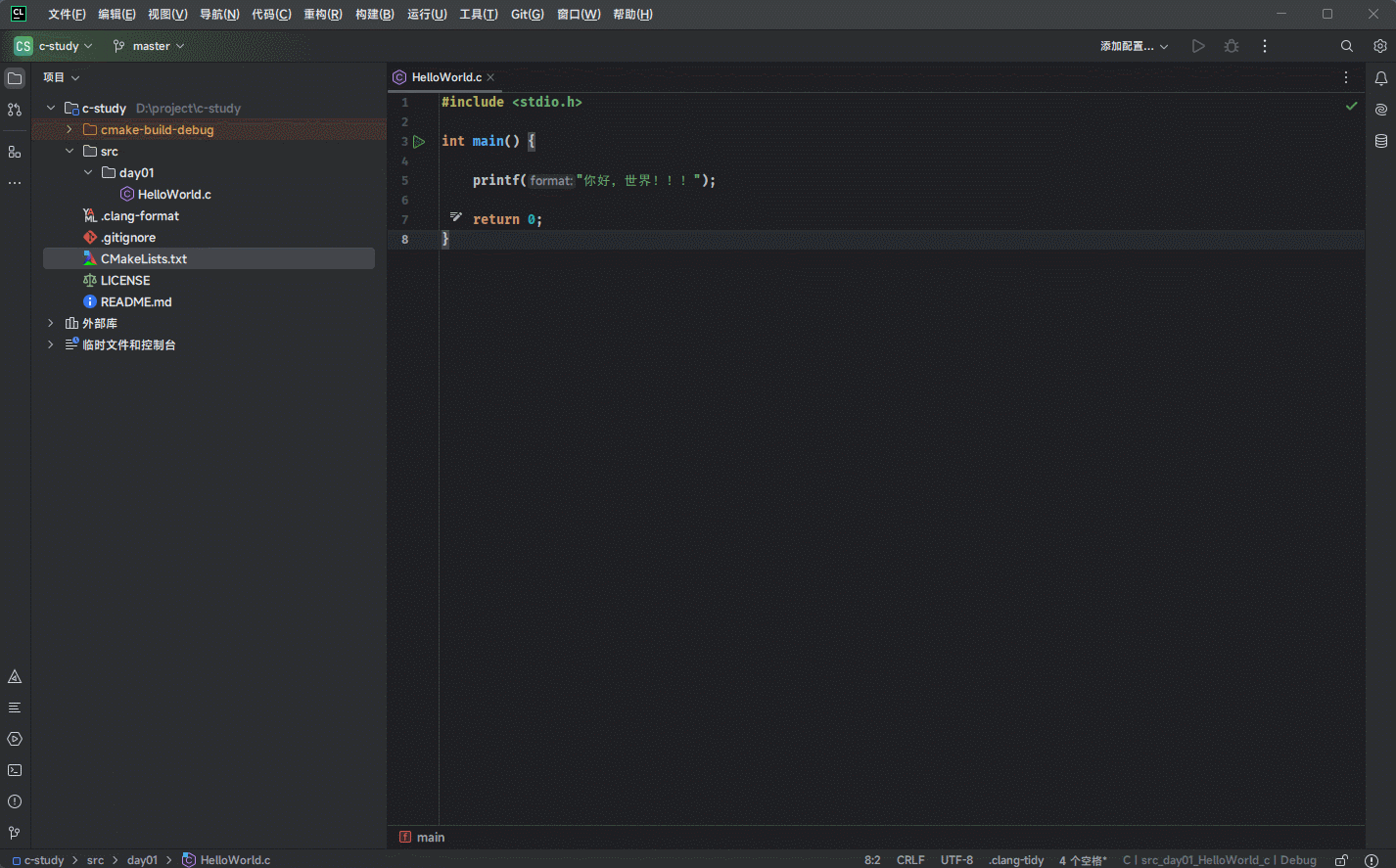Screen dimensions: 1396x868
Task: Click the UTF-8 encoding status item
Action: pos(956,860)
